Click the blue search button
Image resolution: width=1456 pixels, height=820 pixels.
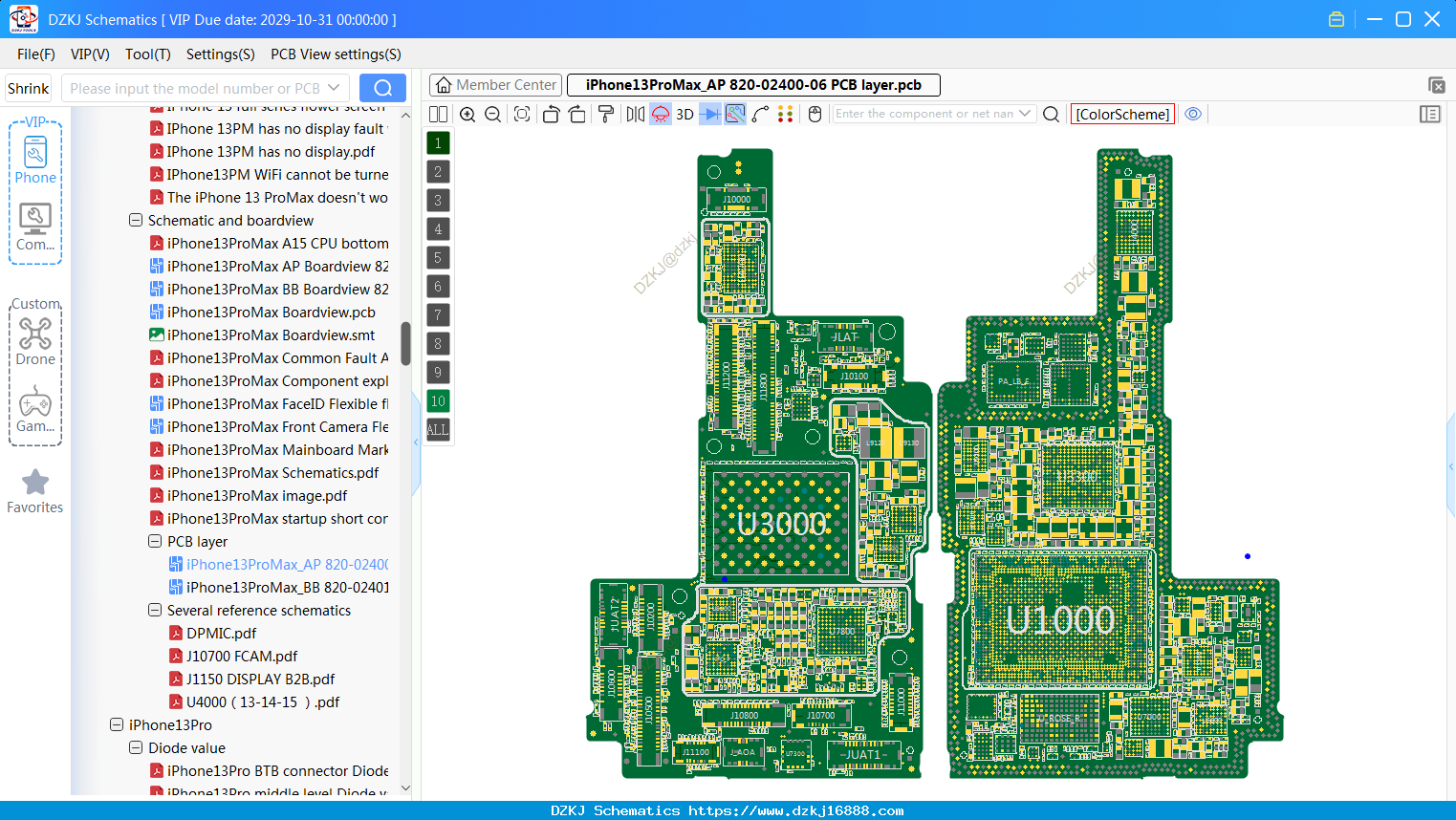382,88
